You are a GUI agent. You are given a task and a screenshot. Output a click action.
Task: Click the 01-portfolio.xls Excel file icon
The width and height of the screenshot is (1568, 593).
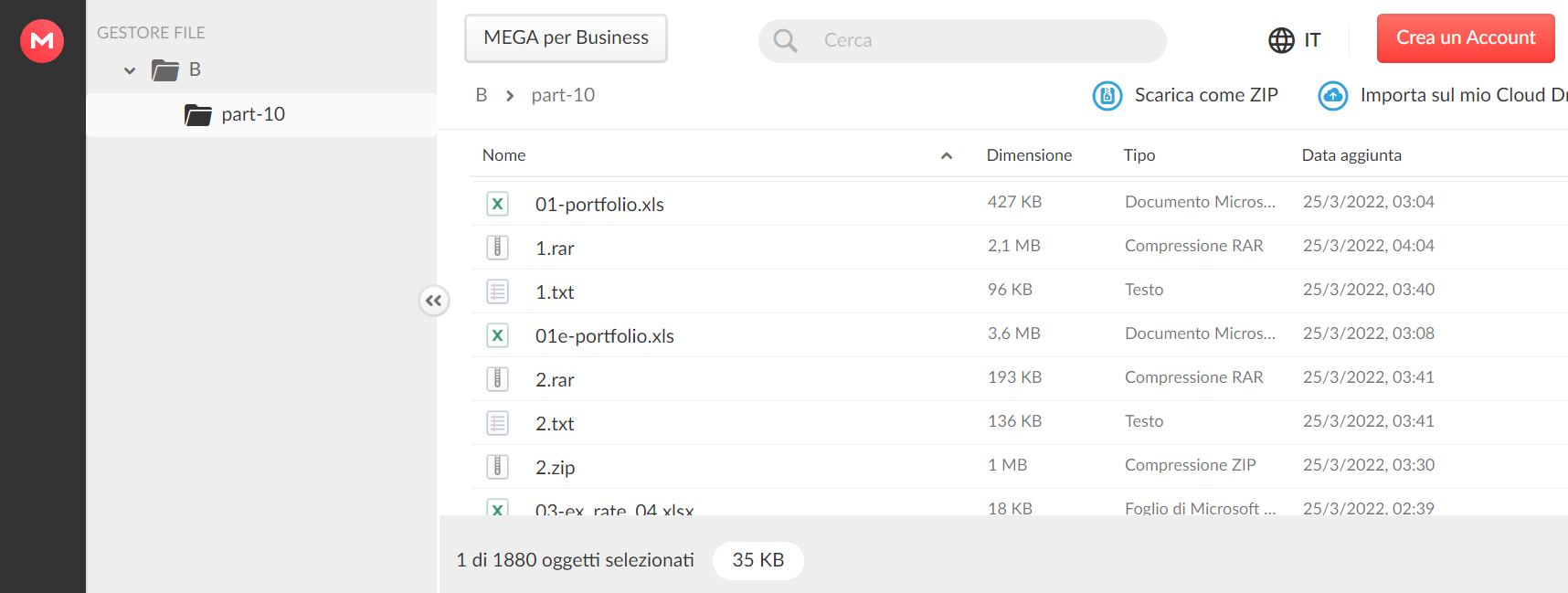497,204
